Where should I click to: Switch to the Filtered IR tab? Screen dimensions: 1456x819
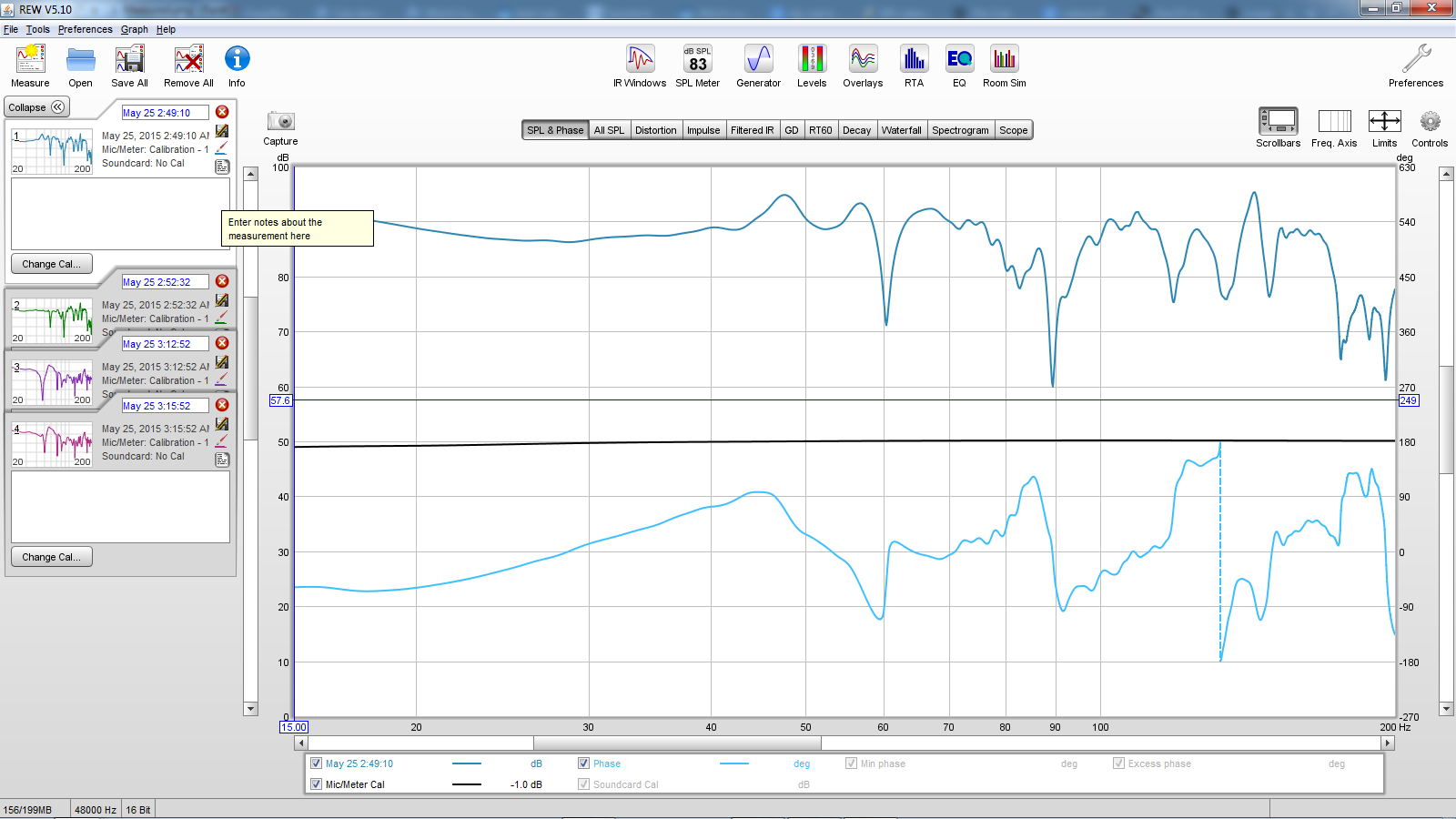[752, 130]
